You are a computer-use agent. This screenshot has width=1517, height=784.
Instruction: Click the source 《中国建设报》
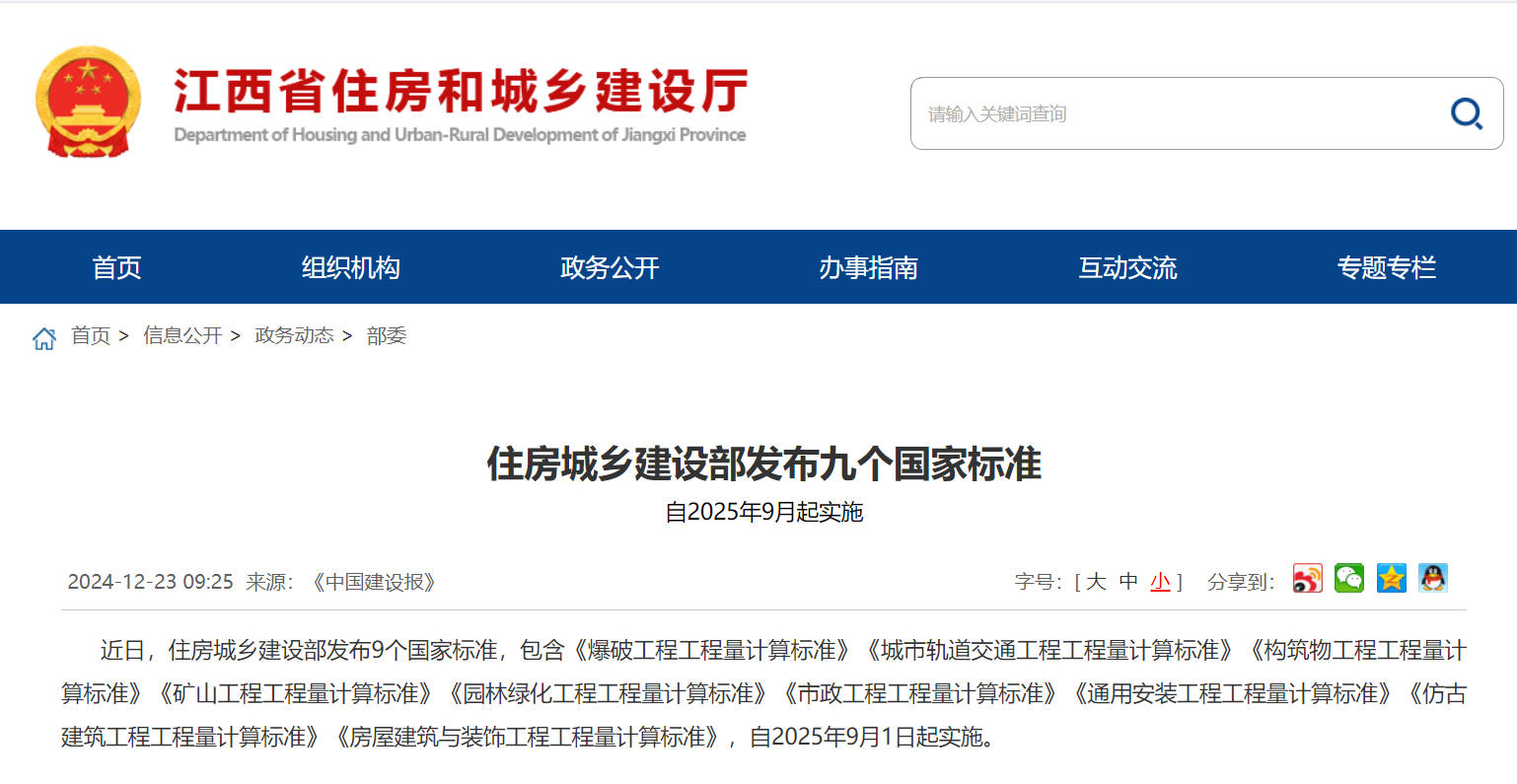point(375,582)
